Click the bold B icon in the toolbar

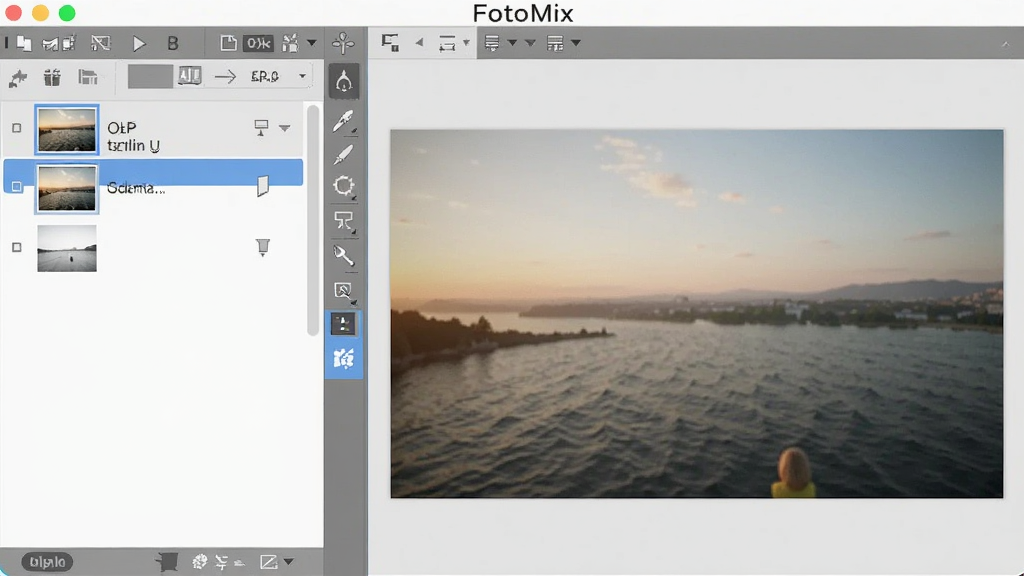pyautogui.click(x=173, y=44)
